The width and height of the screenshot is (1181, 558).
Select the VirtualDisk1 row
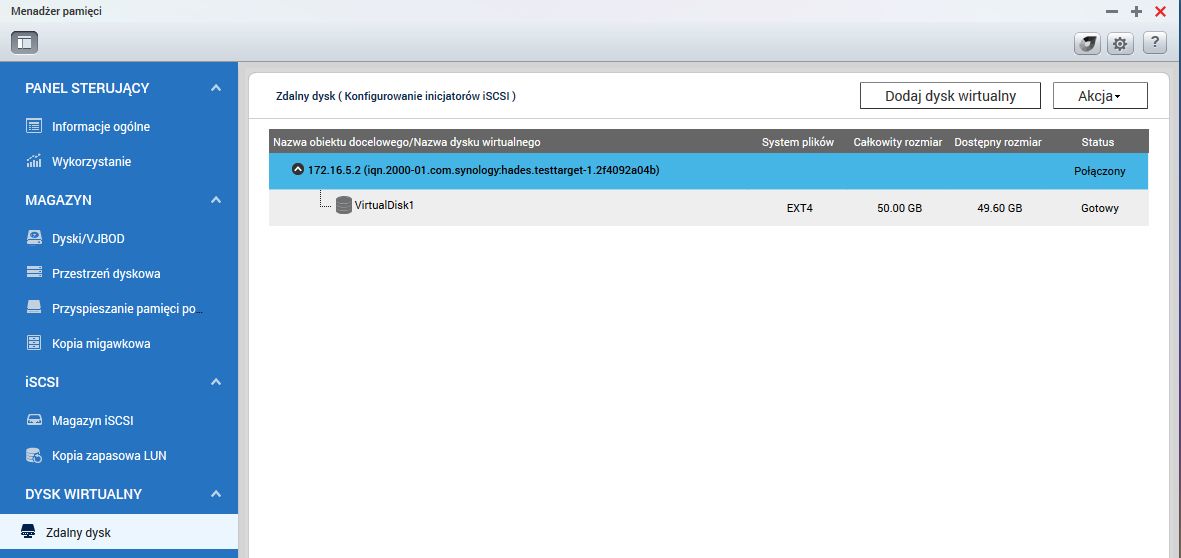point(708,207)
